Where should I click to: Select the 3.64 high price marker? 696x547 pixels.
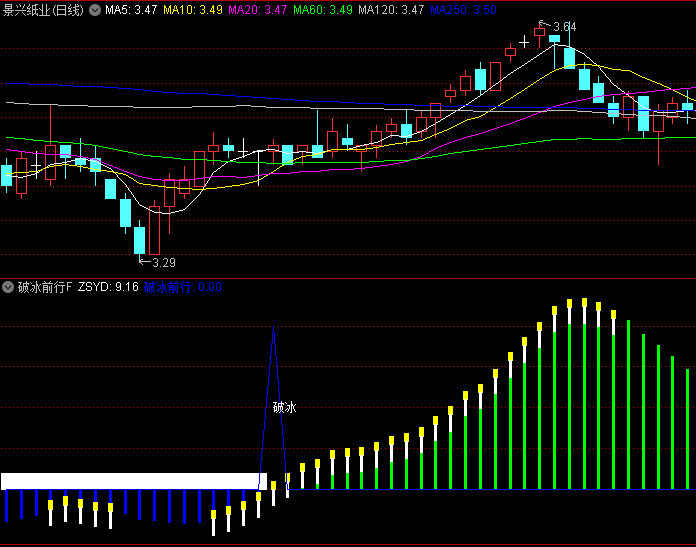coord(563,26)
